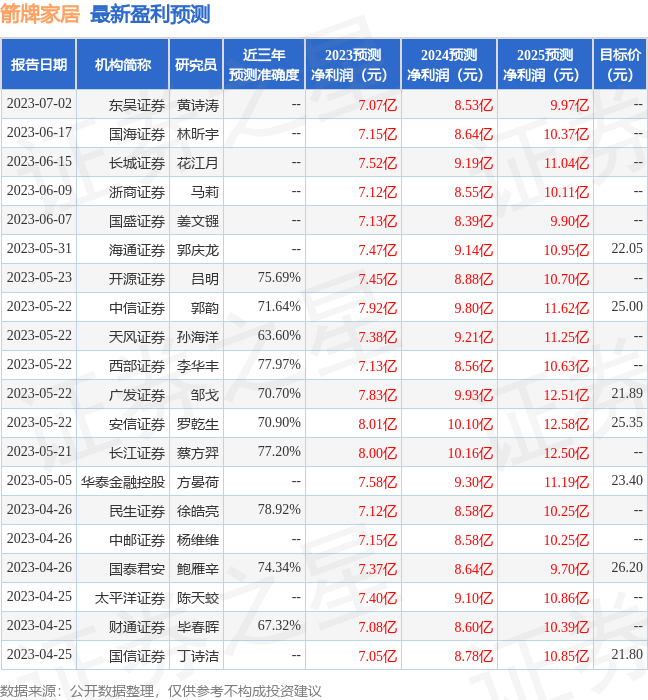Click accuracy value 63.60%
Screen dimensions: 648x700
[x=279, y=336]
